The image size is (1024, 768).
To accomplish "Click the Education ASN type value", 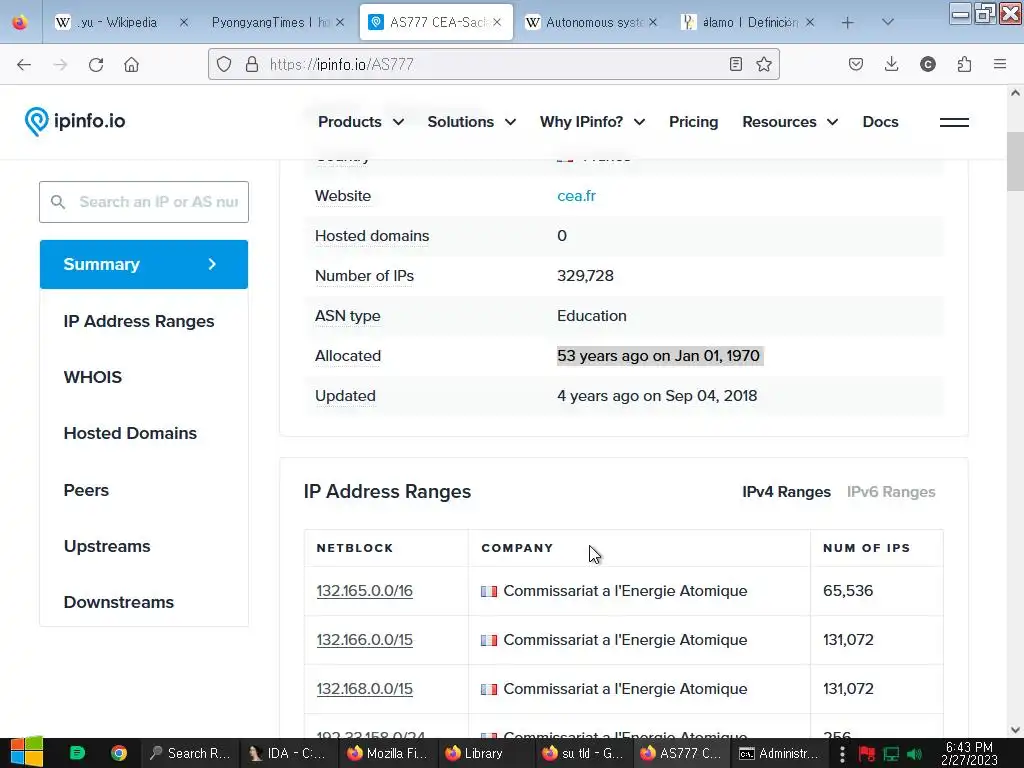I will [x=592, y=316].
